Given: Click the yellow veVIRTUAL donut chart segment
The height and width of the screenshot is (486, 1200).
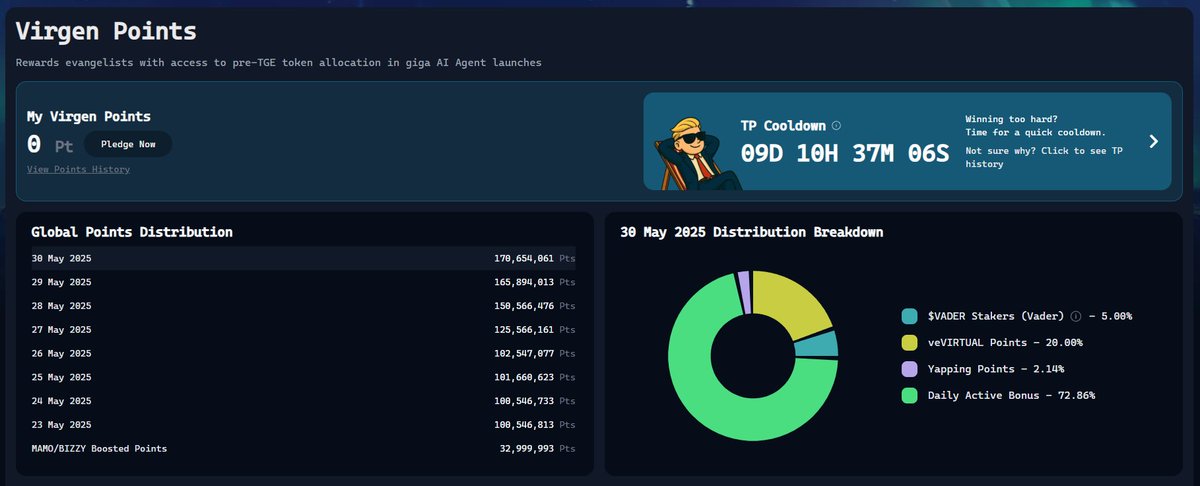Looking at the screenshot, I should [790, 300].
